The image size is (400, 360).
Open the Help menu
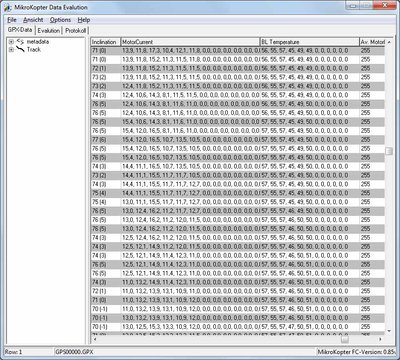[84, 20]
